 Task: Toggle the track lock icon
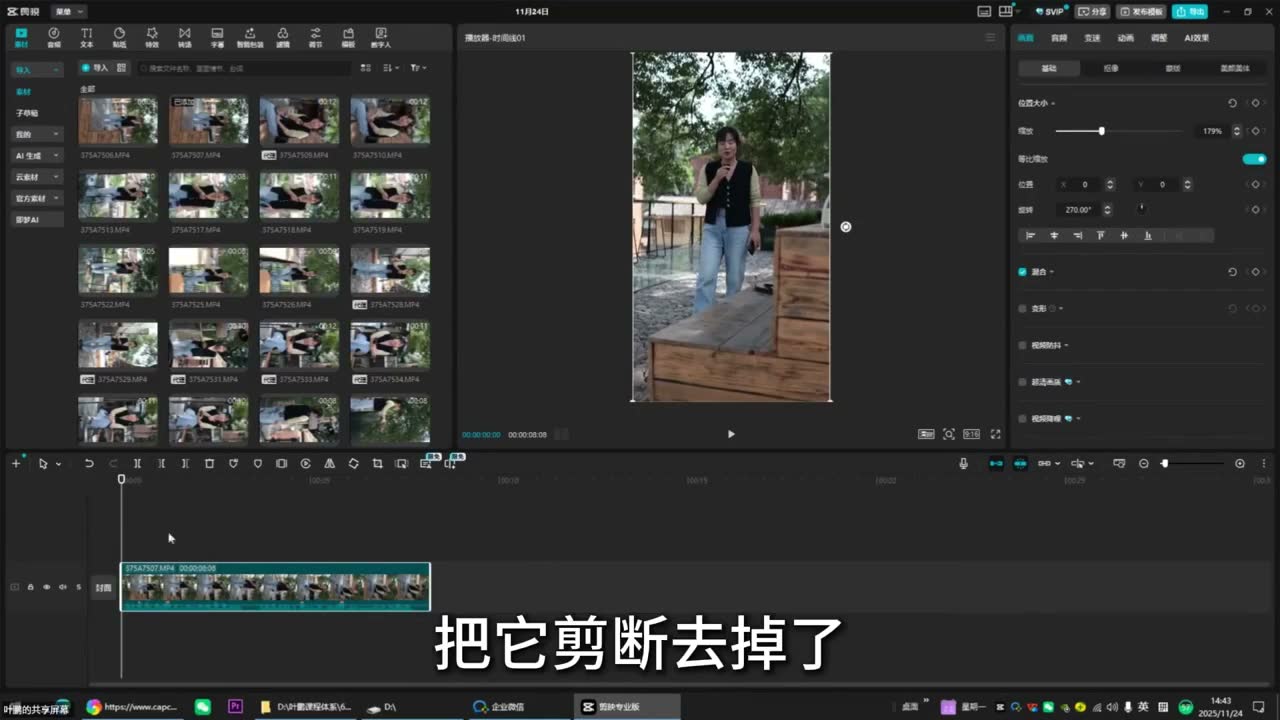pyautogui.click(x=30, y=587)
